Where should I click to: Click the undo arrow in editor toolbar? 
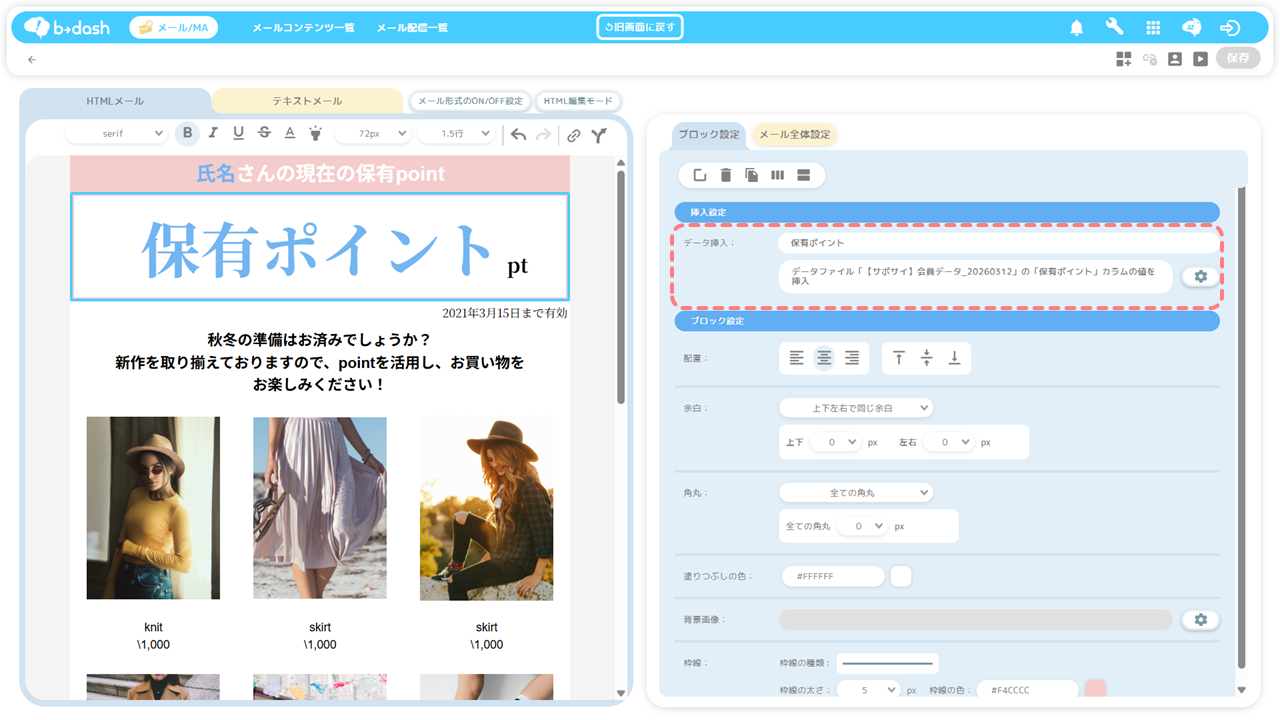518,135
